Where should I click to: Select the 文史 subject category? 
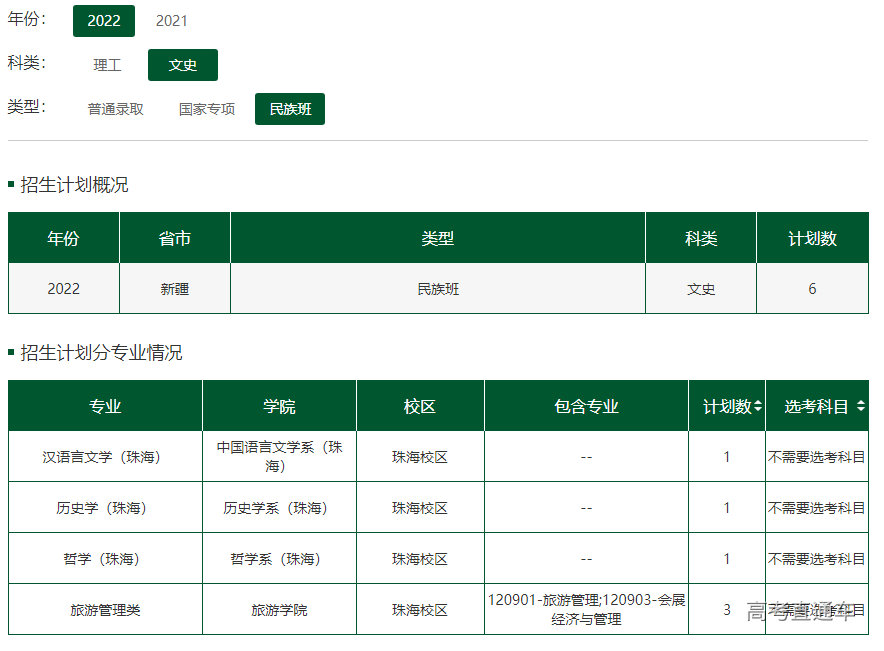tap(183, 65)
